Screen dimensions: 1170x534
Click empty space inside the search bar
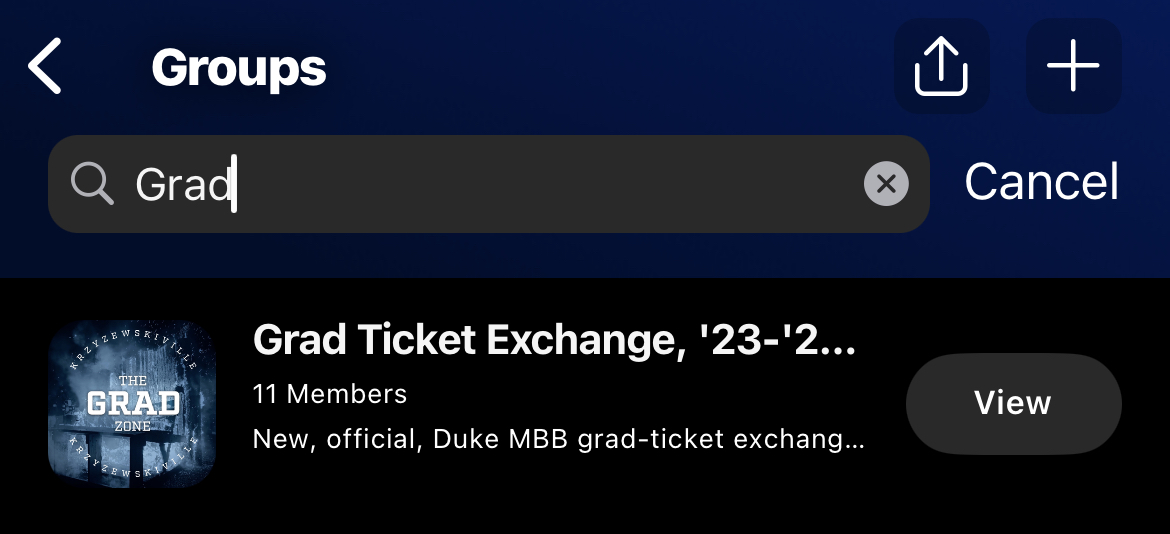tap(550, 184)
